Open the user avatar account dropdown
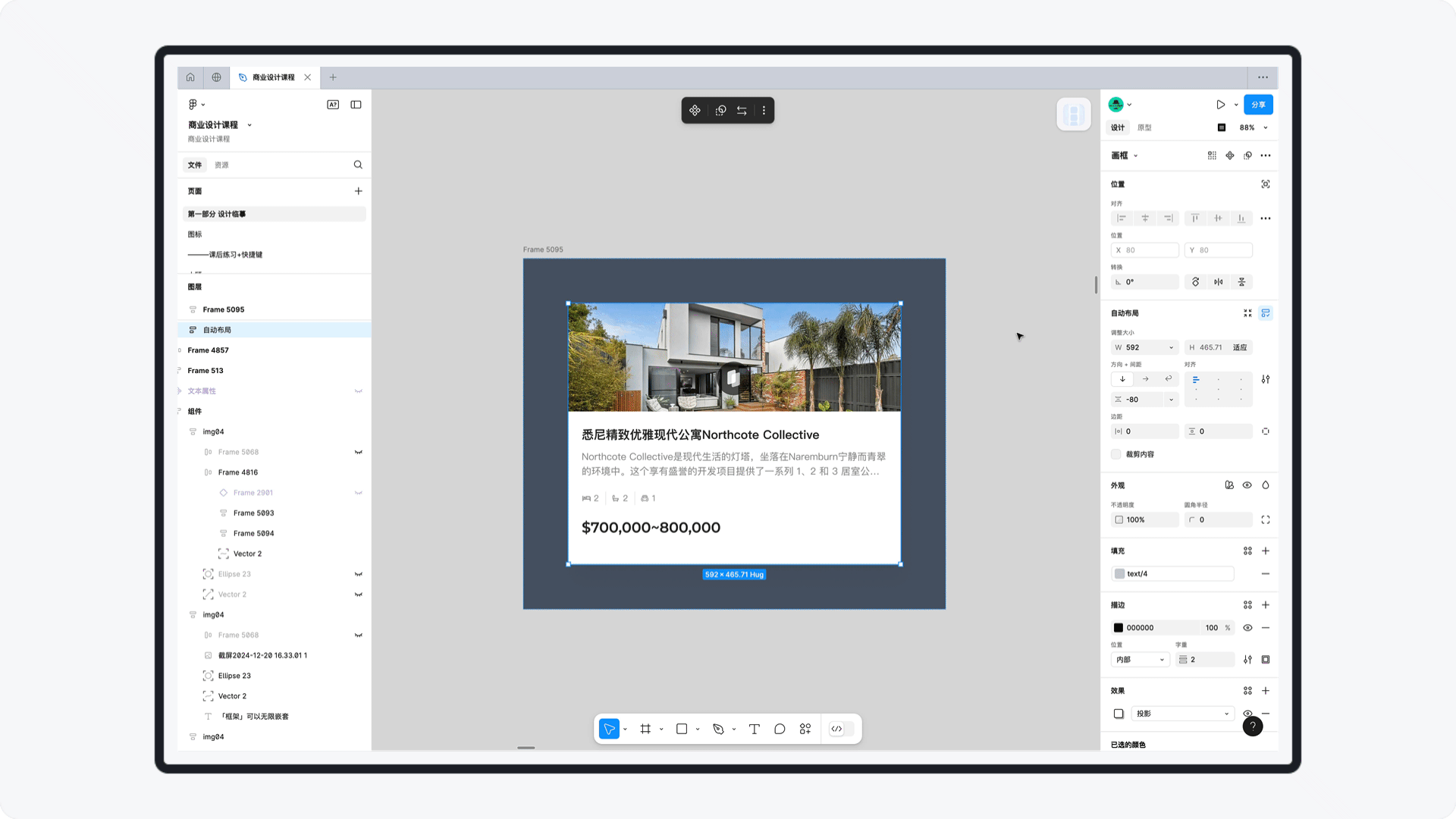 point(1120,105)
